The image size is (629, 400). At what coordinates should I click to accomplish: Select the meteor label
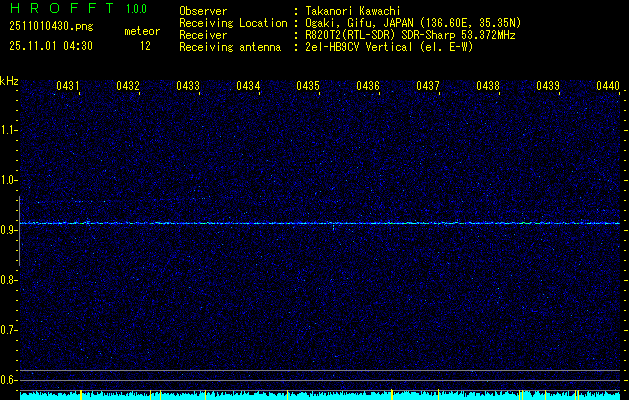coord(141,31)
